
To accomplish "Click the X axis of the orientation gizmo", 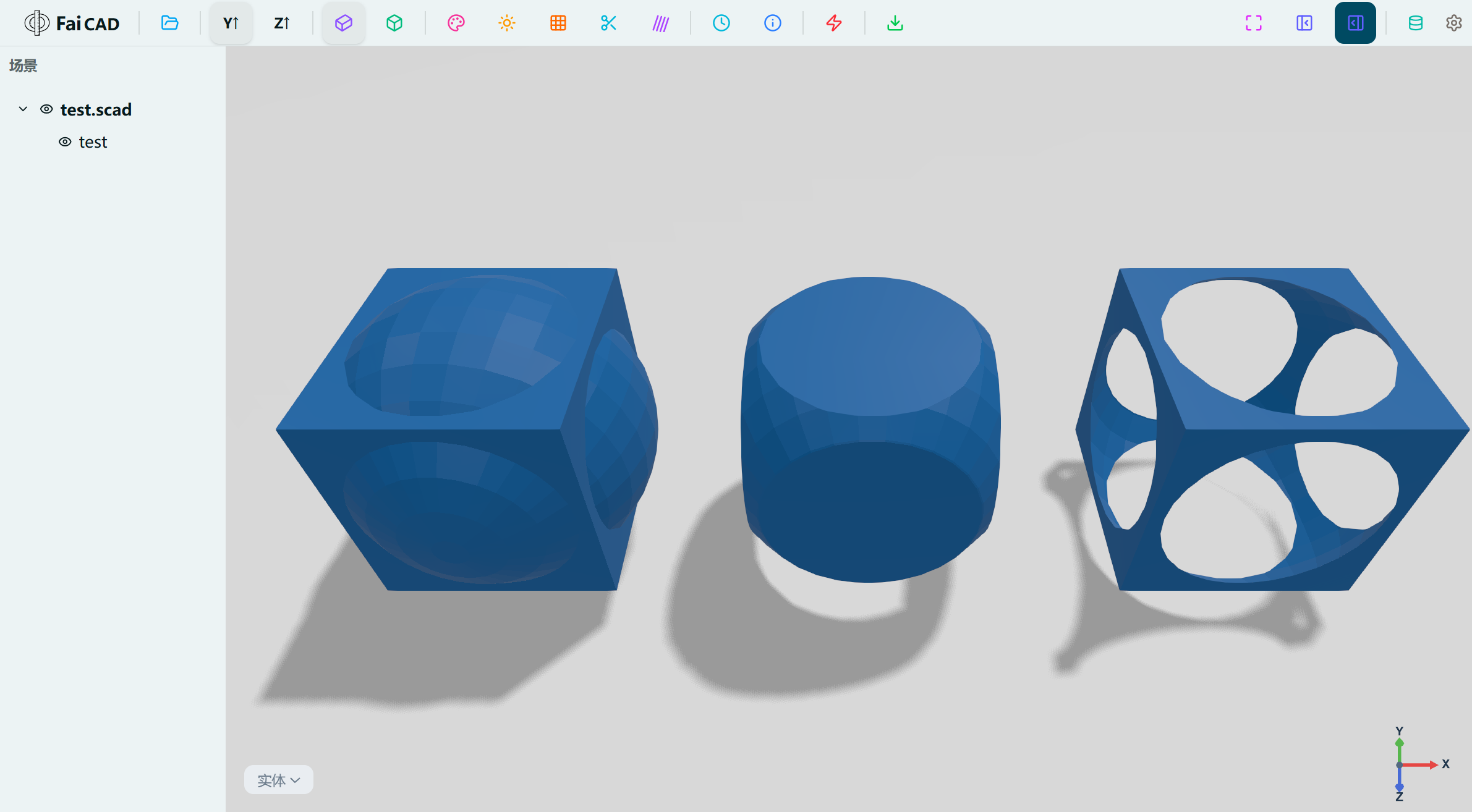I will tap(1444, 764).
